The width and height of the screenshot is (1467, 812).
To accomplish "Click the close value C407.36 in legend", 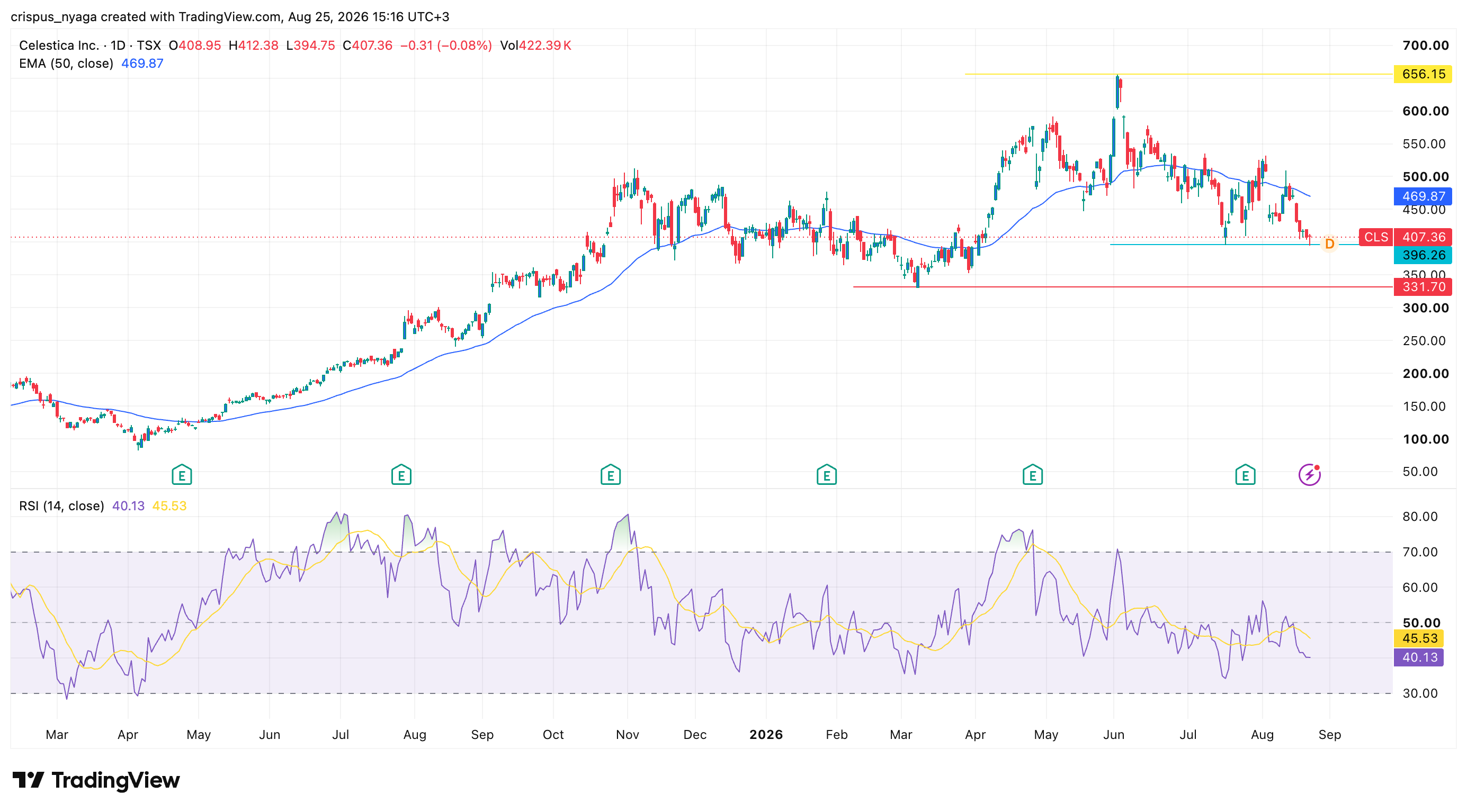I will pos(368,46).
